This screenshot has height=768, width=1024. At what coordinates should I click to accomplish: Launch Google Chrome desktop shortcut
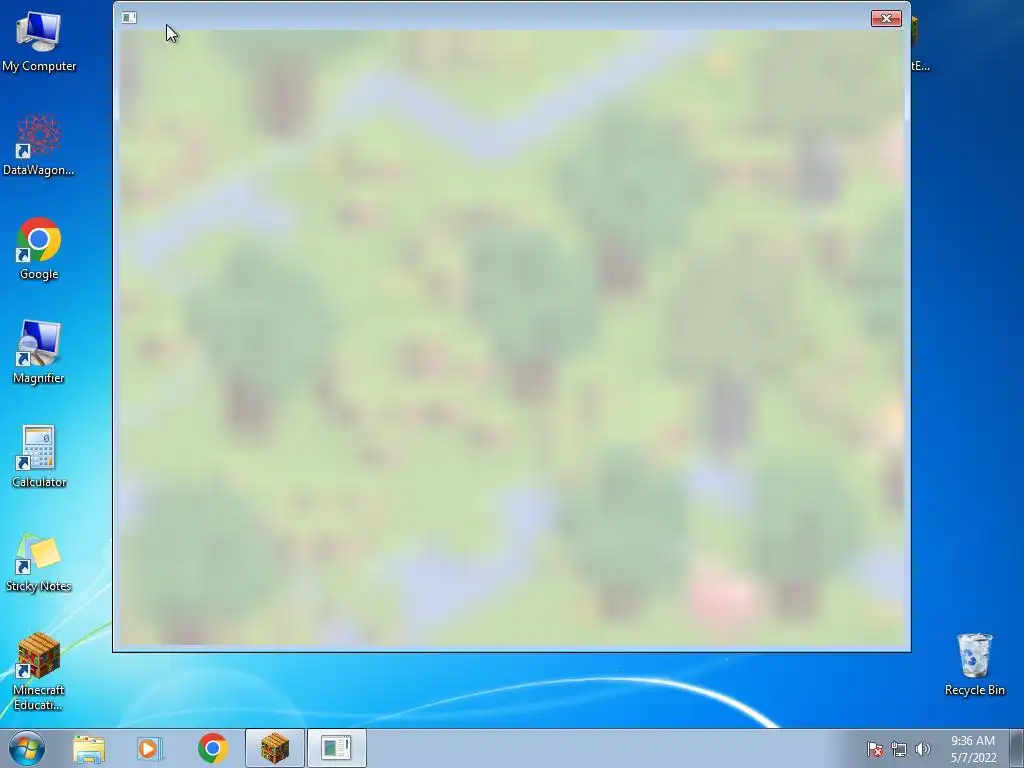(39, 249)
